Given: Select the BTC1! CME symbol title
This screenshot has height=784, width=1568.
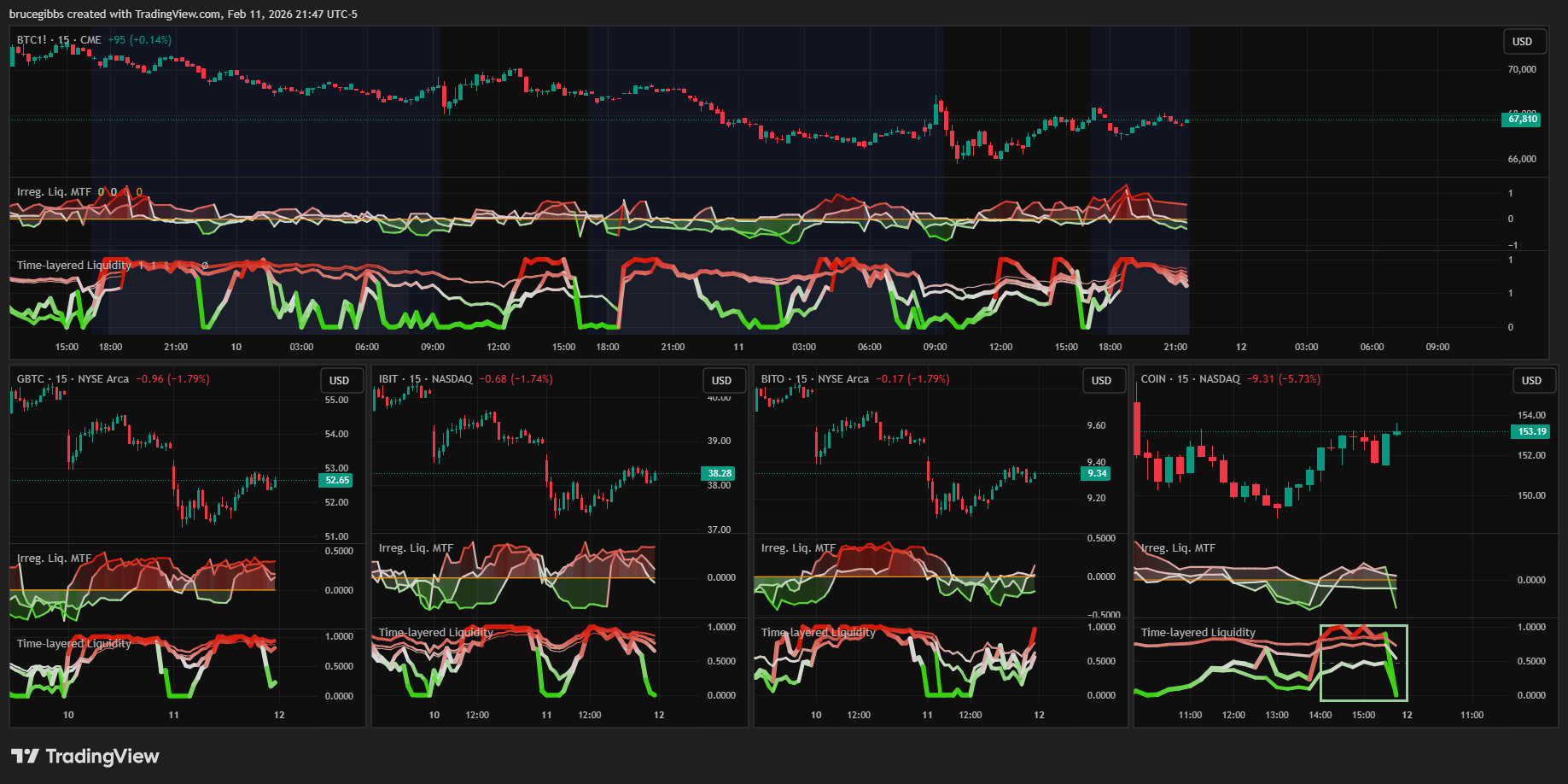Looking at the screenshot, I should coord(59,40).
